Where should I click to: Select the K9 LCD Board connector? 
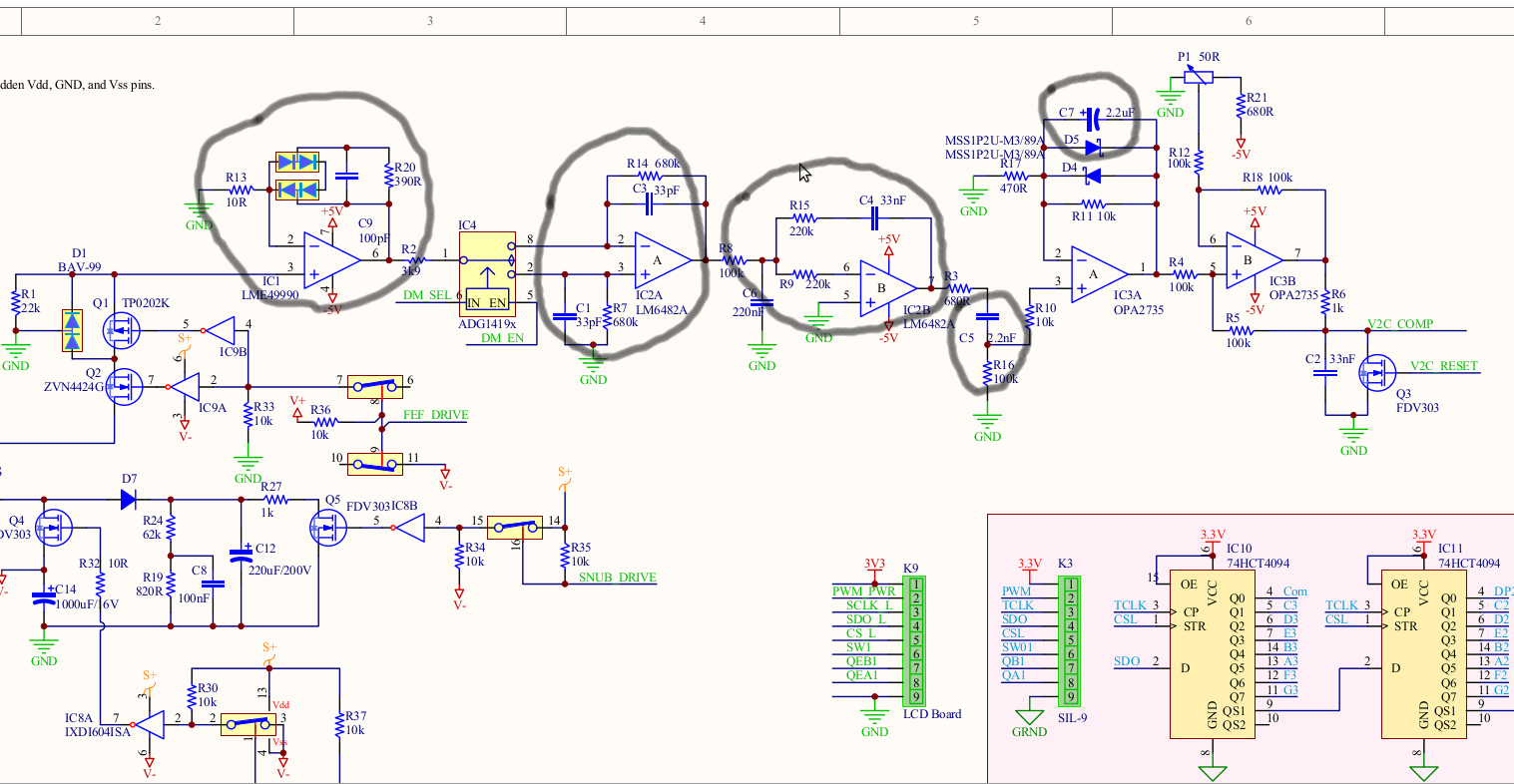coord(915,640)
